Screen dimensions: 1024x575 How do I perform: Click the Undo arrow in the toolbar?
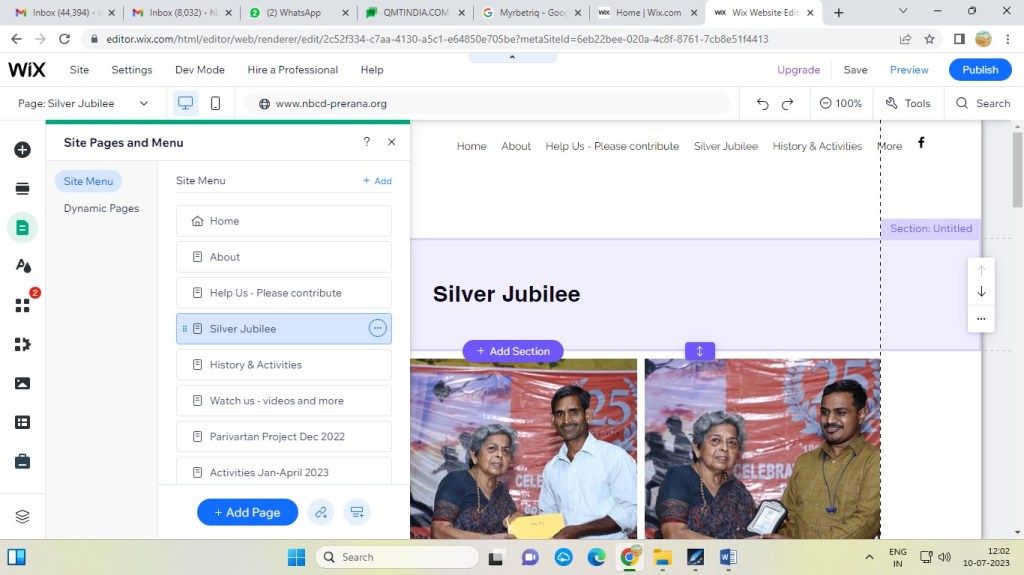(x=763, y=104)
